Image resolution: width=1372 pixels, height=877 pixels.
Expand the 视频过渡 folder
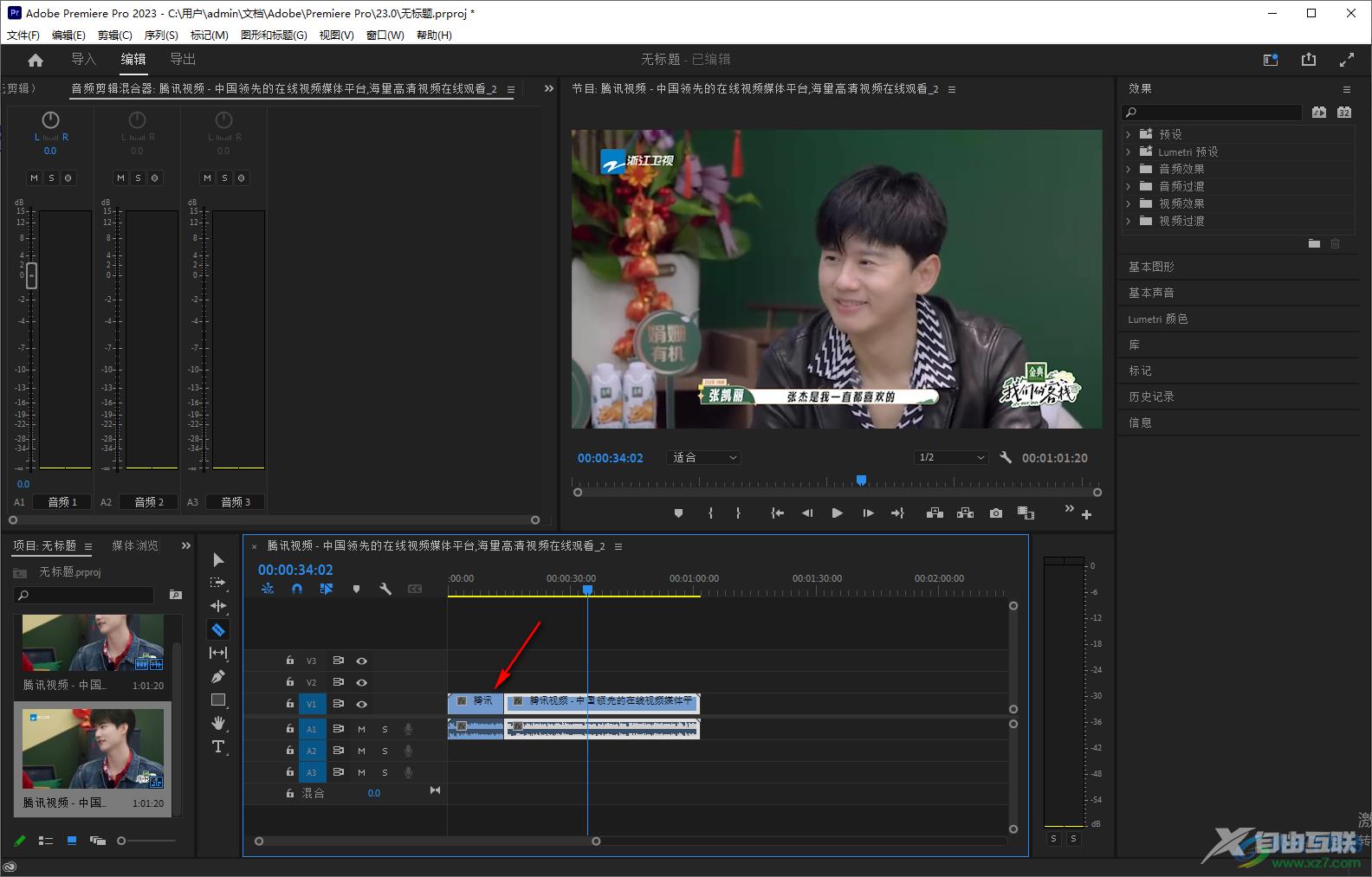1128,221
